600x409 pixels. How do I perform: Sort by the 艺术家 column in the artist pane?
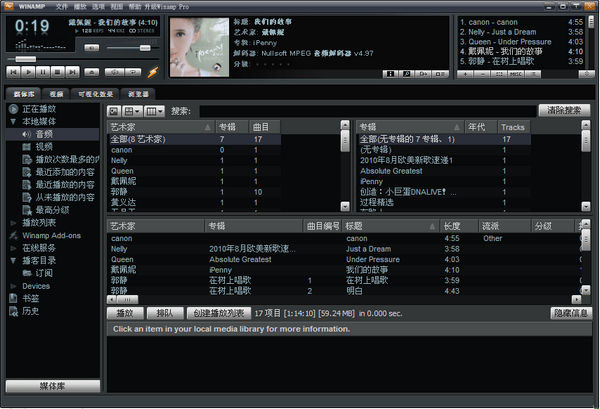click(x=161, y=127)
